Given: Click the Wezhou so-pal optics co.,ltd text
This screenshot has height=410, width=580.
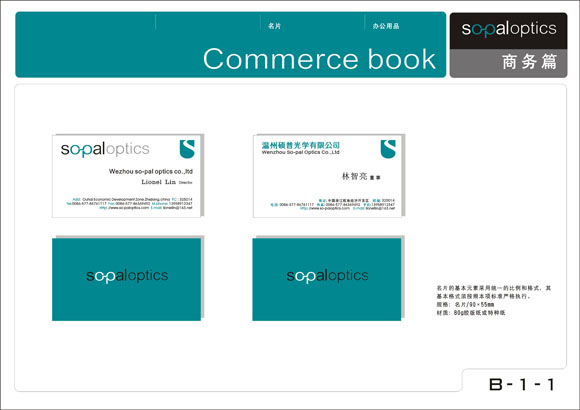Looking at the screenshot, I should click(x=151, y=171).
